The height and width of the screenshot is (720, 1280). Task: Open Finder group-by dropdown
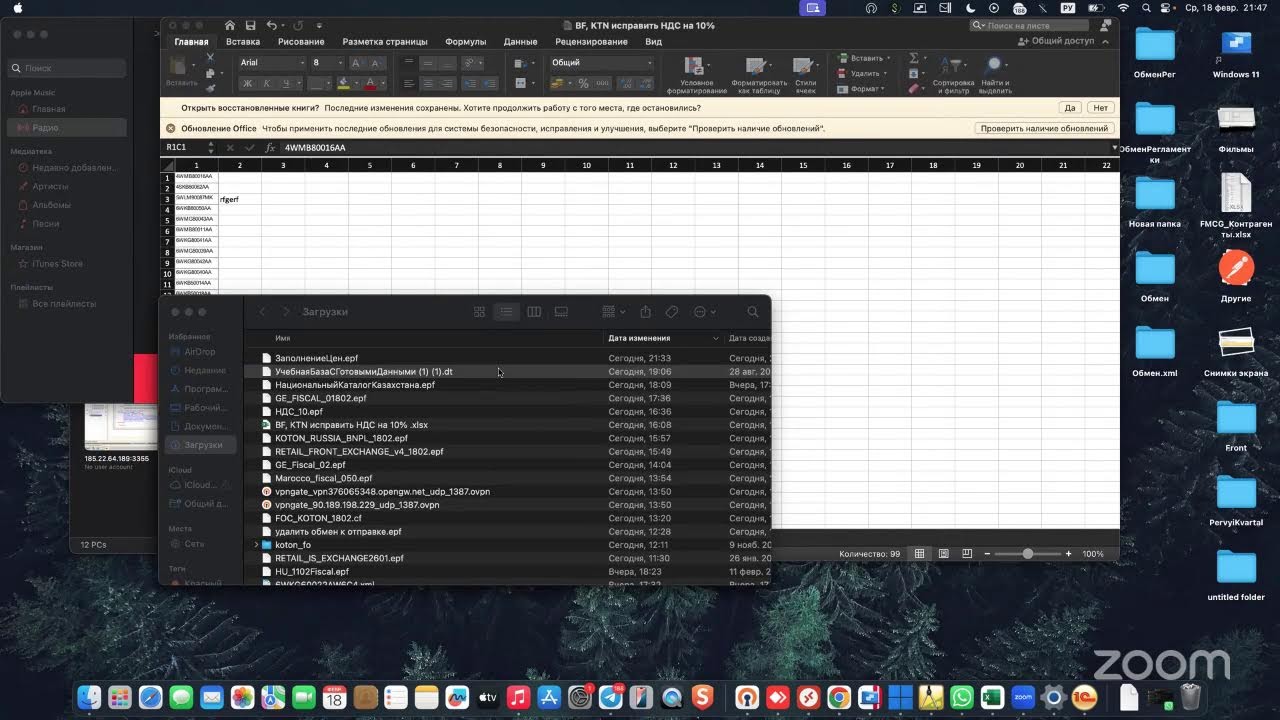tap(614, 312)
